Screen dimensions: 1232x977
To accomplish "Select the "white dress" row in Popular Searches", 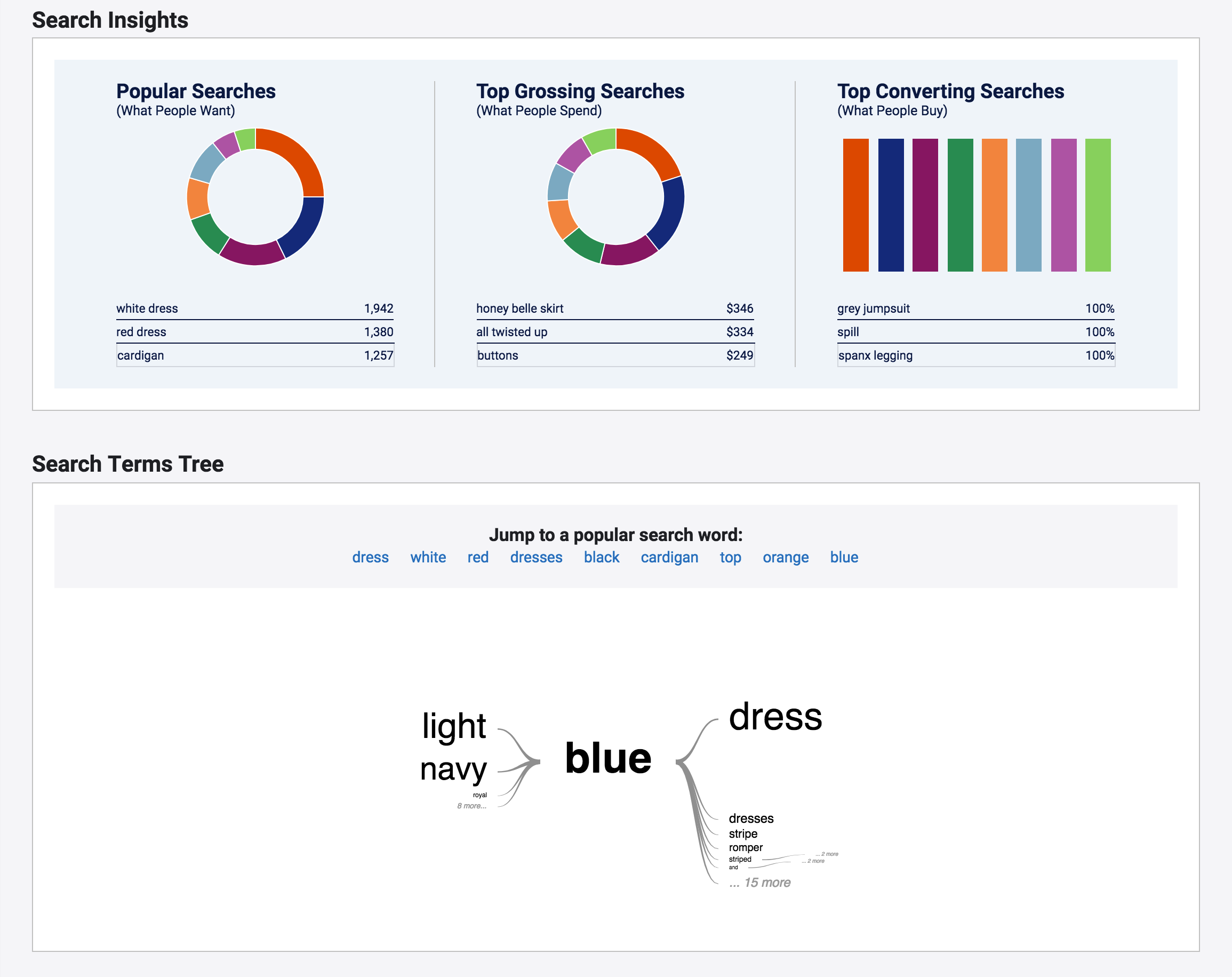I will click(254, 308).
